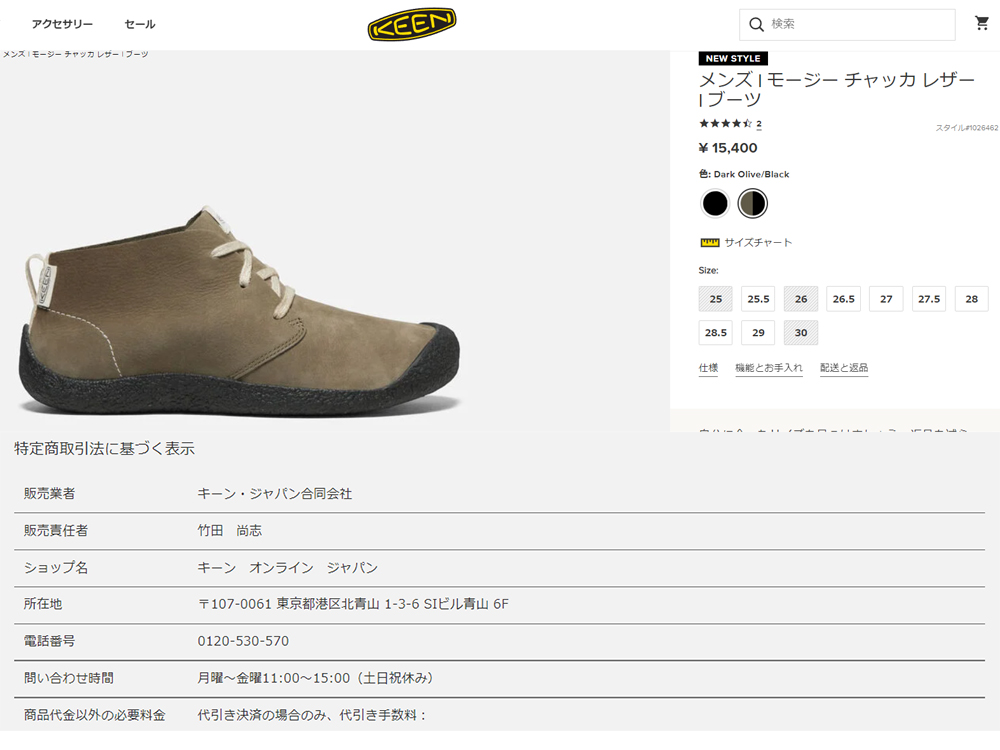Choose size 29
The image size is (1000, 750).
tap(758, 332)
